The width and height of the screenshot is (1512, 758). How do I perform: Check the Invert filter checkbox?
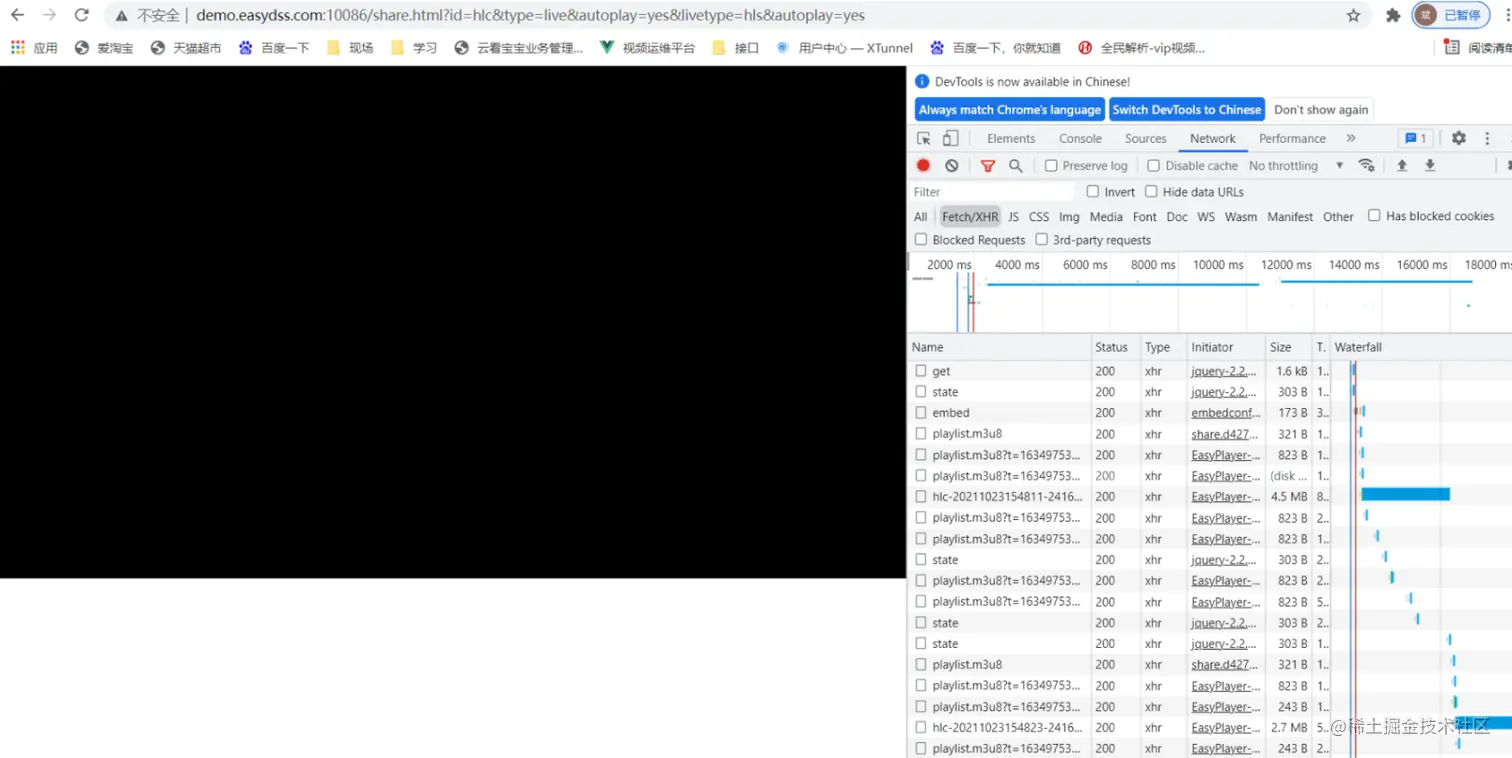[x=1093, y=191]
